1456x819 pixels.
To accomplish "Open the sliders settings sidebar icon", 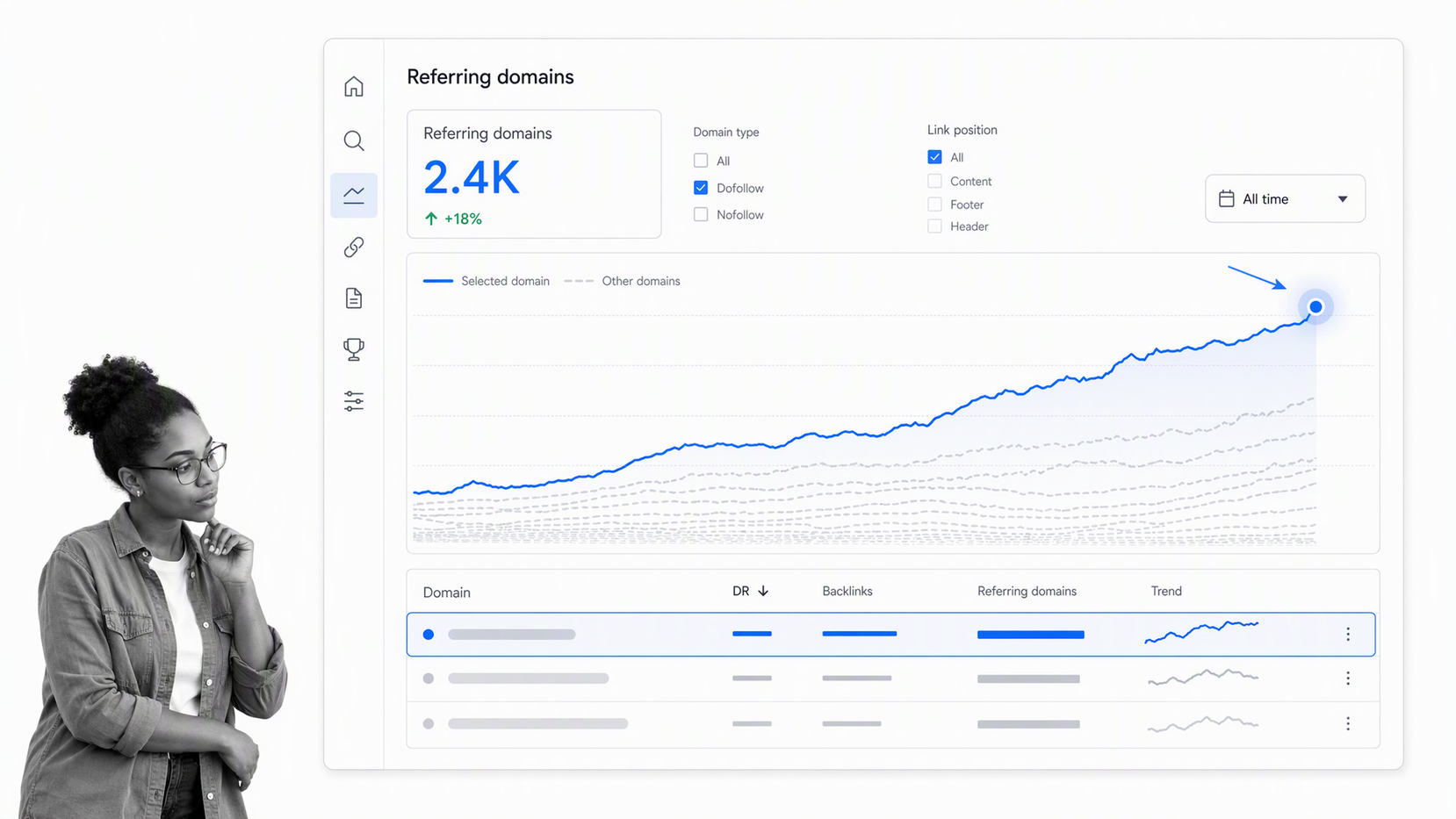I will [x=354, y=401].
